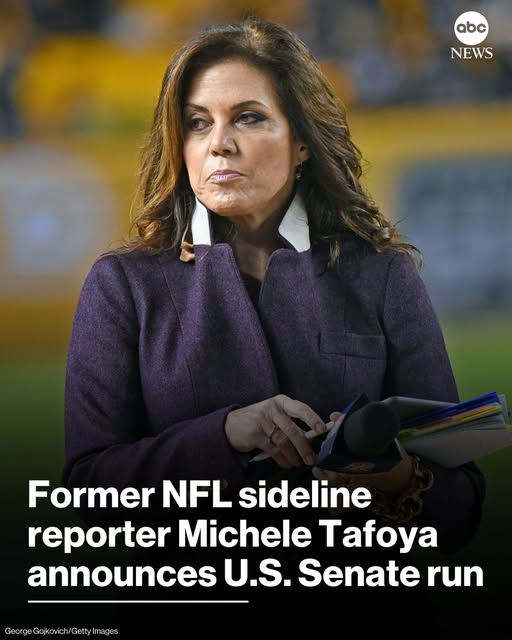Click the white collar on the left side

pyautogui.click(x=202, y=224)
